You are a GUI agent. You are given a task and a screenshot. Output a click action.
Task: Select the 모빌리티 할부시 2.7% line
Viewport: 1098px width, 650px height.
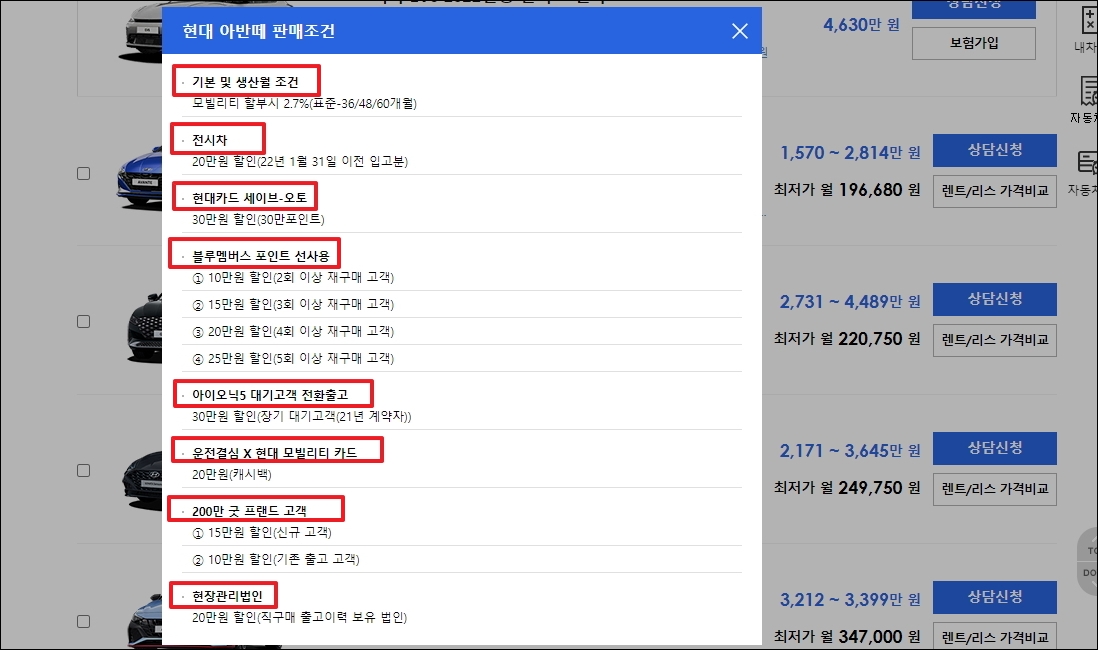click(305, 104)
